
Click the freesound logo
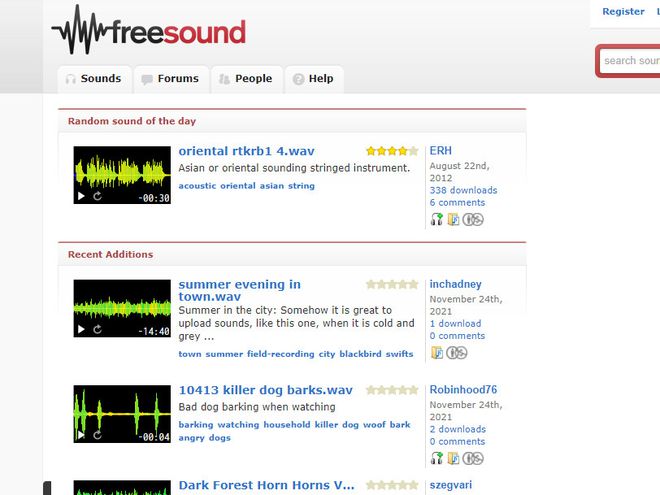149,30
